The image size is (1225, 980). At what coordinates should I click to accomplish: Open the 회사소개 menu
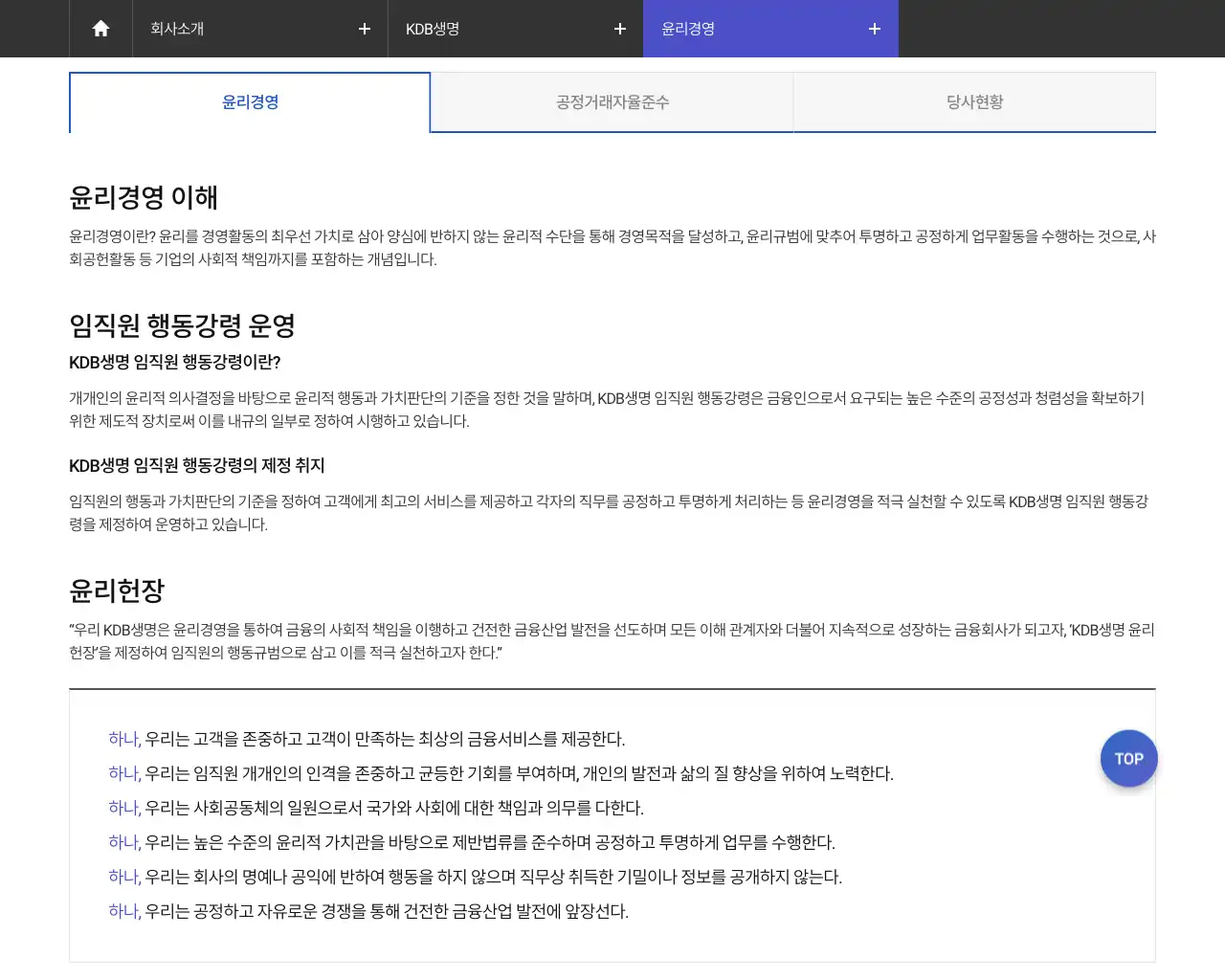coord(177,29)
